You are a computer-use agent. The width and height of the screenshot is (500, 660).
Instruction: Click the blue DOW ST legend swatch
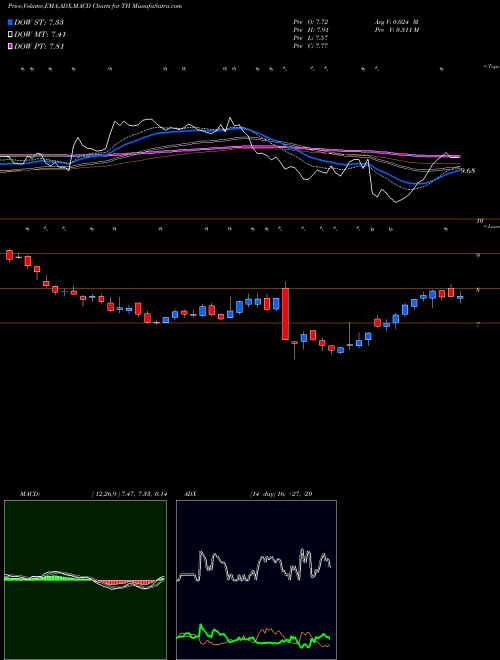click(x=10, y=22)
